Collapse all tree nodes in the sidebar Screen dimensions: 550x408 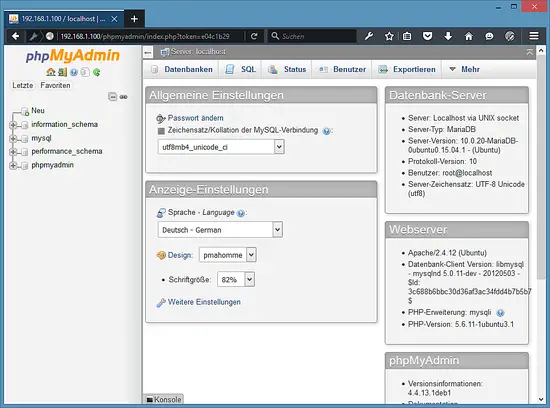click(x=112, y=96)
